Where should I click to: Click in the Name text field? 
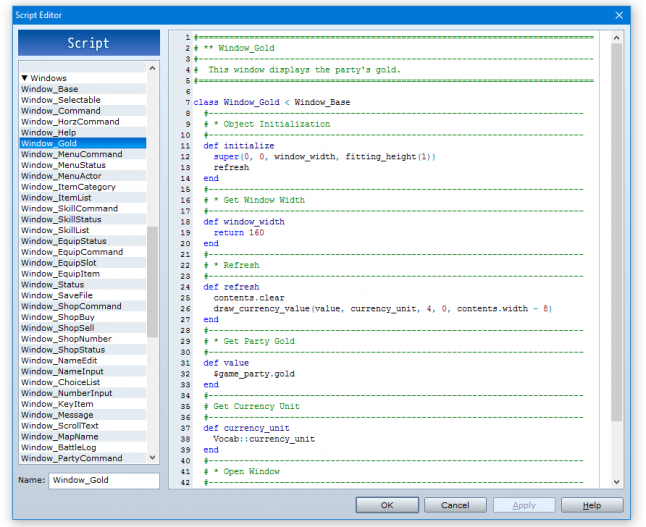pyautogui.click(x=103, y=481)
